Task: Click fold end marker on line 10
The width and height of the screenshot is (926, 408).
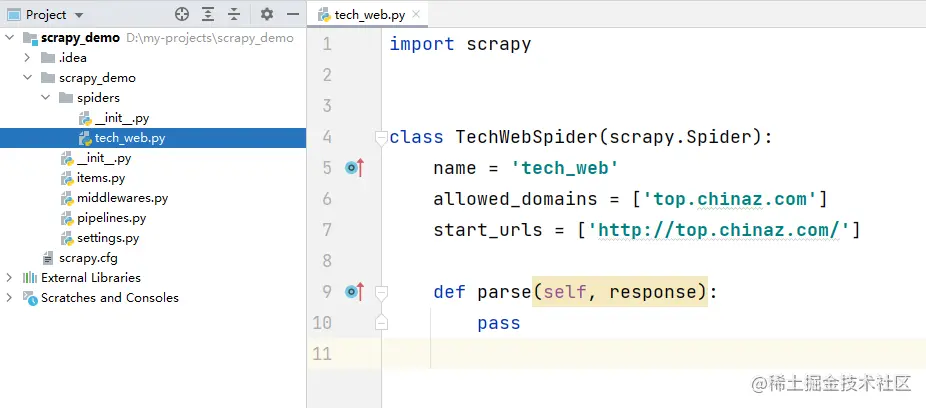Action: pyautogui.click(x=382, y=322)
